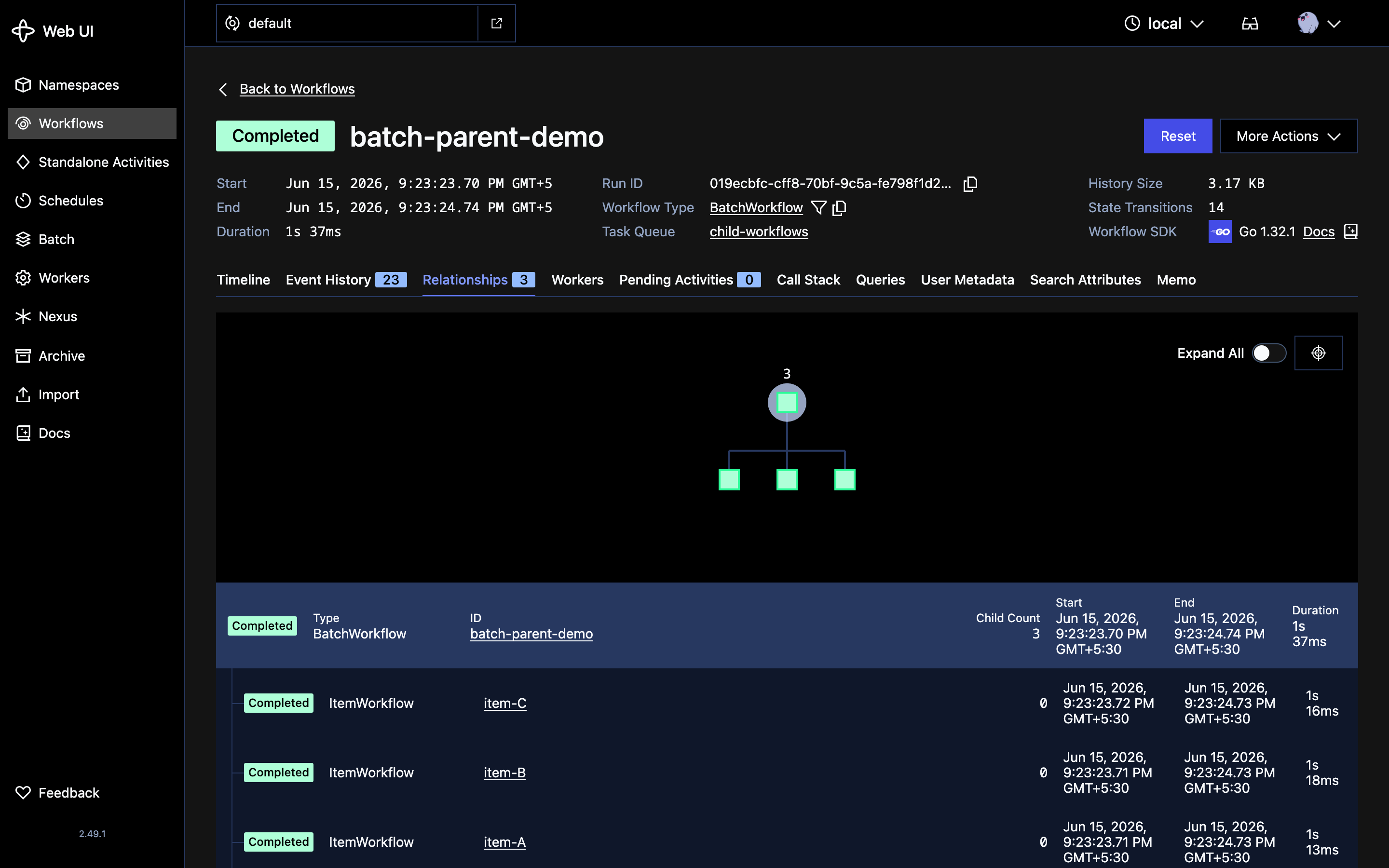Image resolution: width=1389 pixels, height=868 pixels.
Task: Select the right child node in the graph
Action: pos(845,479)
